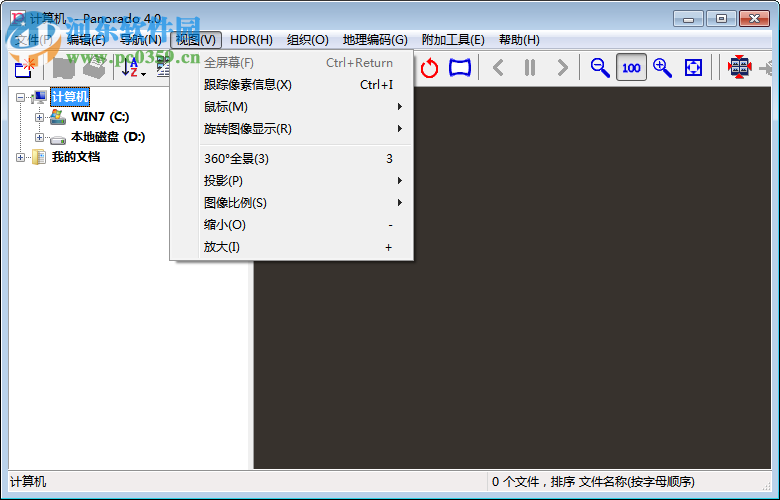This screenshot has height=500, width=780.
Task: Open the 编辑(E) menu
Action: [87, 40]
